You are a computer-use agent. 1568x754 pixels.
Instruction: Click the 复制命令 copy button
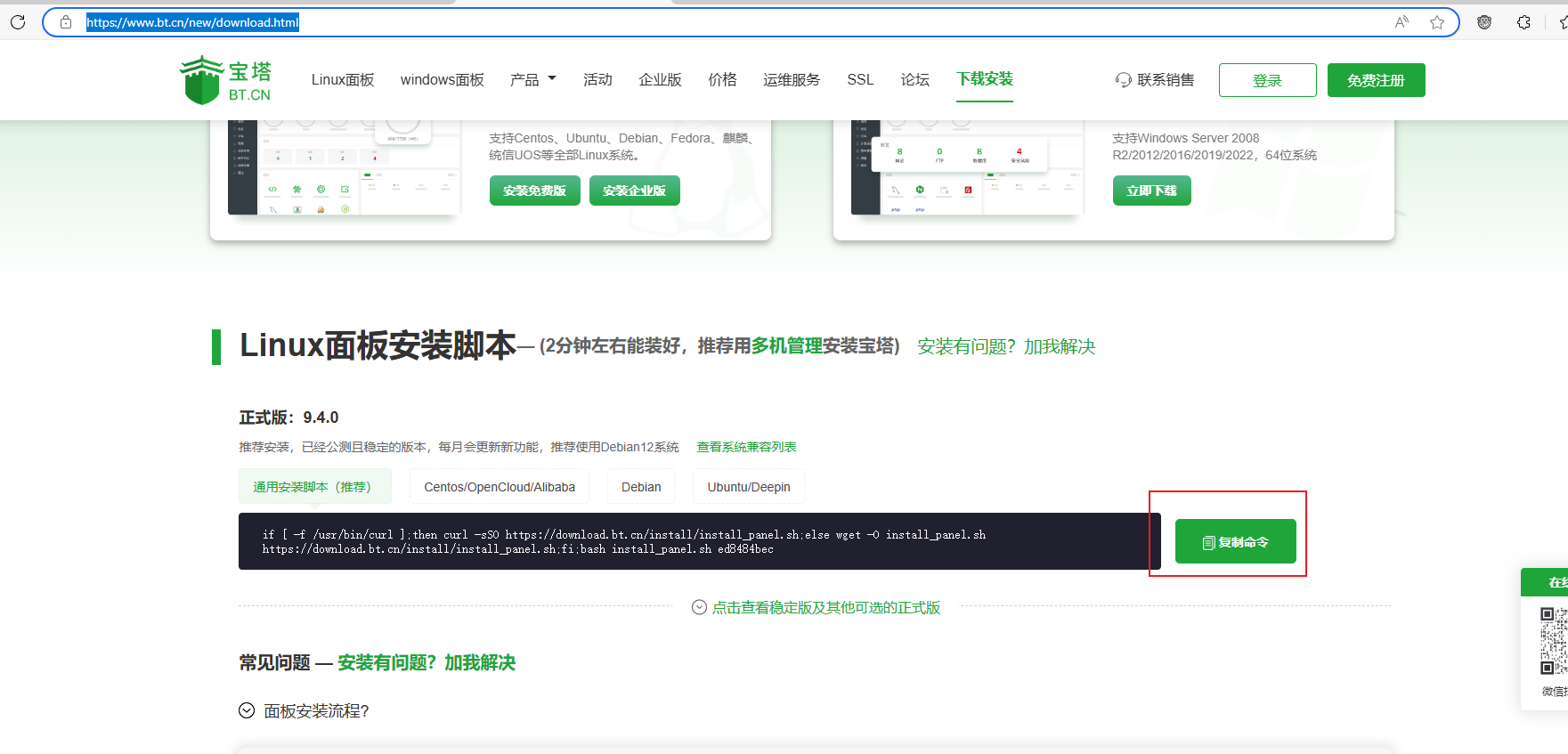[x=1235, y=541]
